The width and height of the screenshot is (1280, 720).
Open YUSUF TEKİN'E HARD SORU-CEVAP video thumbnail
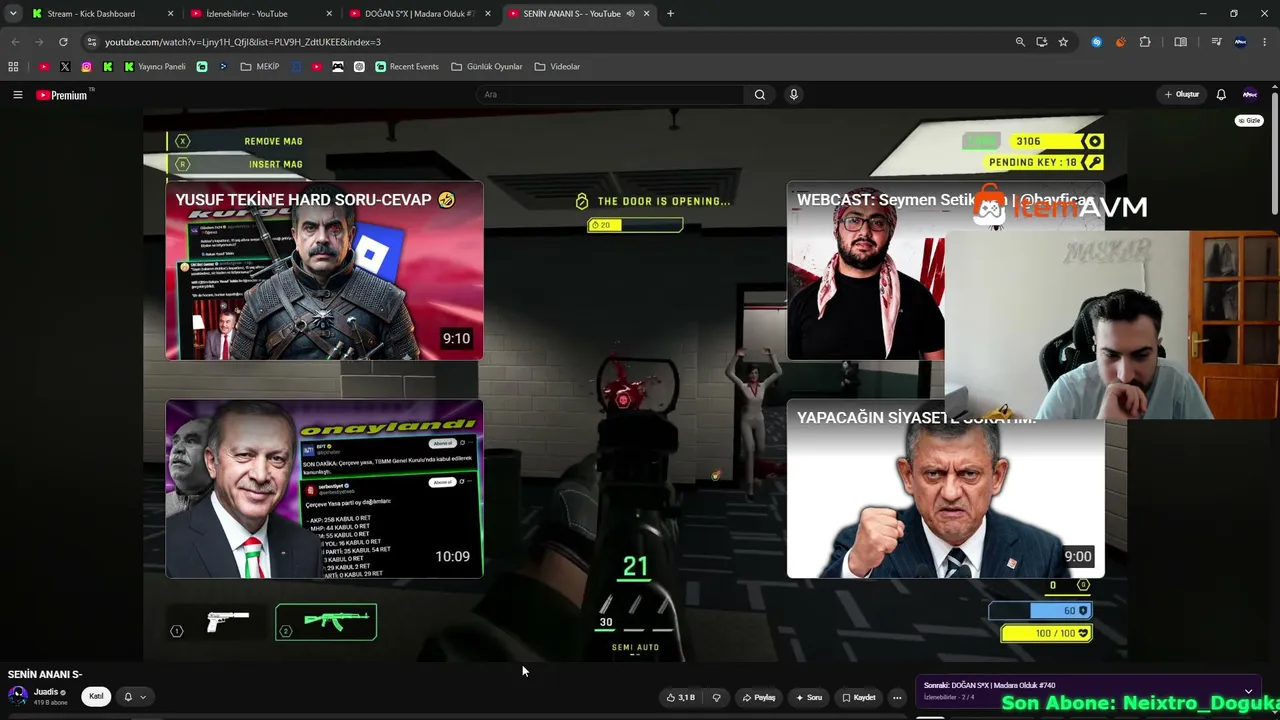click(x=324, y=270)
